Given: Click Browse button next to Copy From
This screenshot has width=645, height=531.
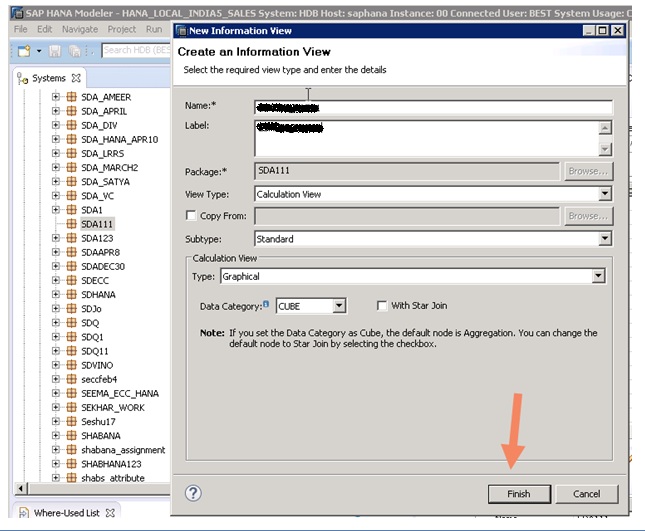Looking at the screenshot, I should coord(588,216).
